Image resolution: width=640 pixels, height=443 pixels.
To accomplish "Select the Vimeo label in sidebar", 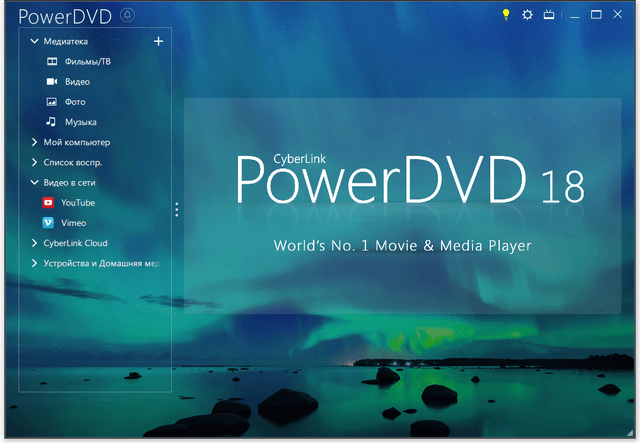I will click(73, 223).
